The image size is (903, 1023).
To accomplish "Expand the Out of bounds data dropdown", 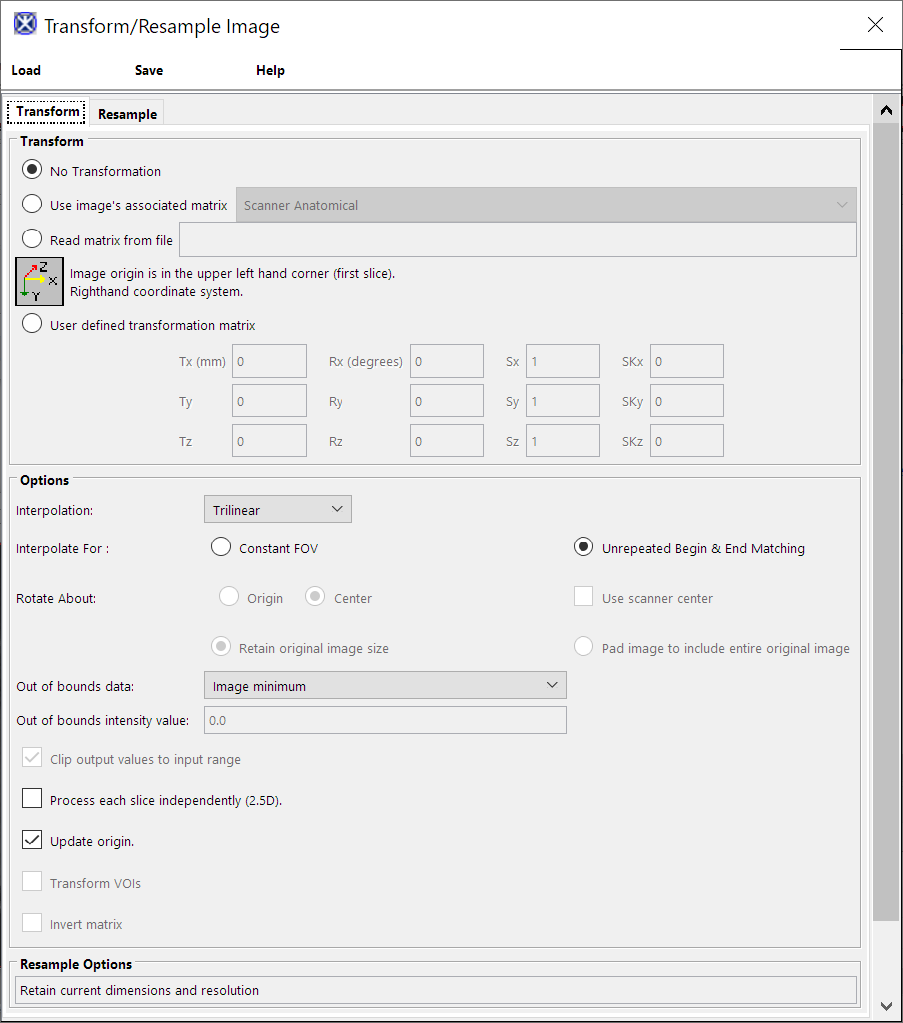I will (385, 686).
